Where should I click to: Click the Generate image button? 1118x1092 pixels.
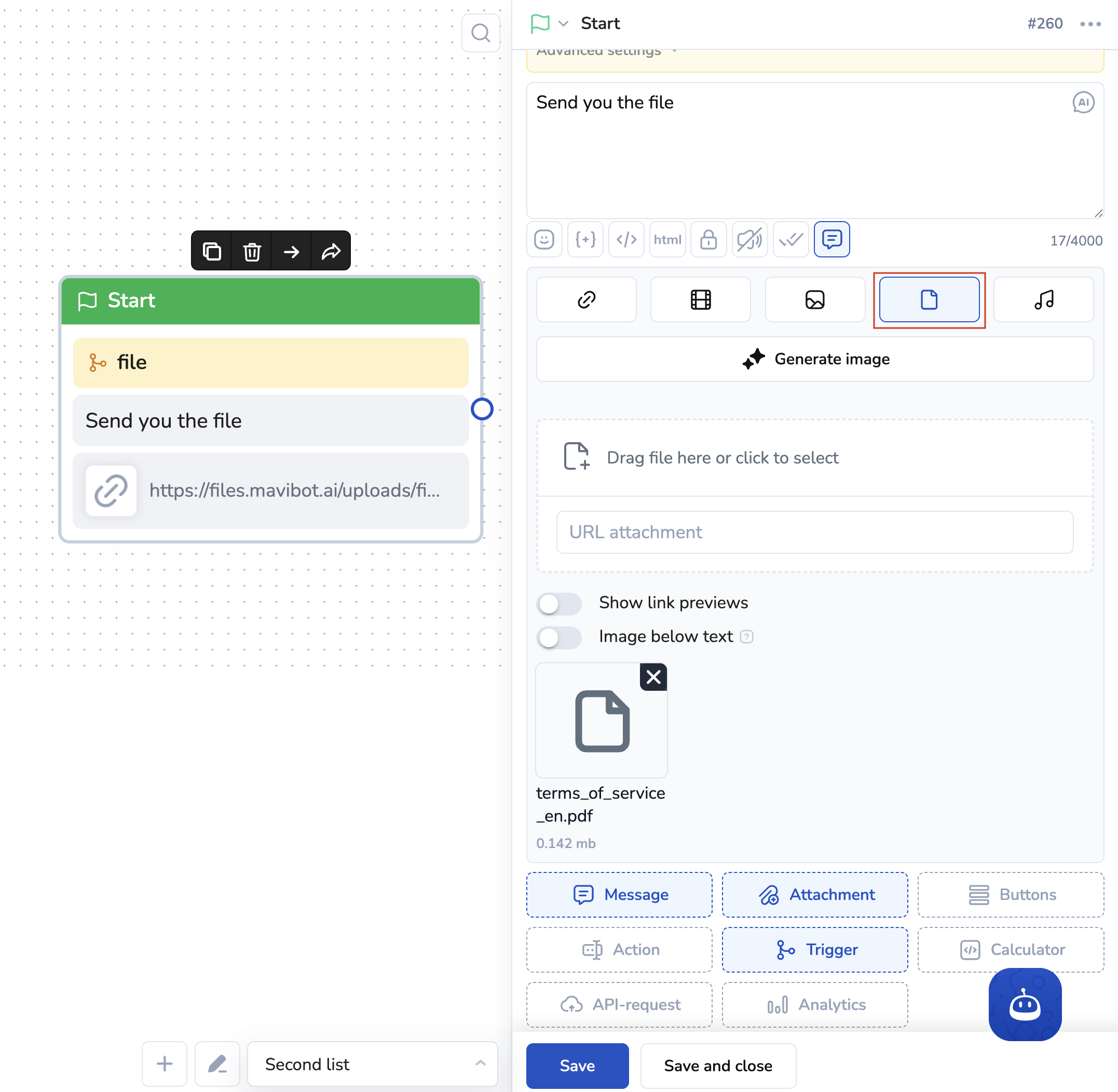pyautogui.click(x=814, y=359)
